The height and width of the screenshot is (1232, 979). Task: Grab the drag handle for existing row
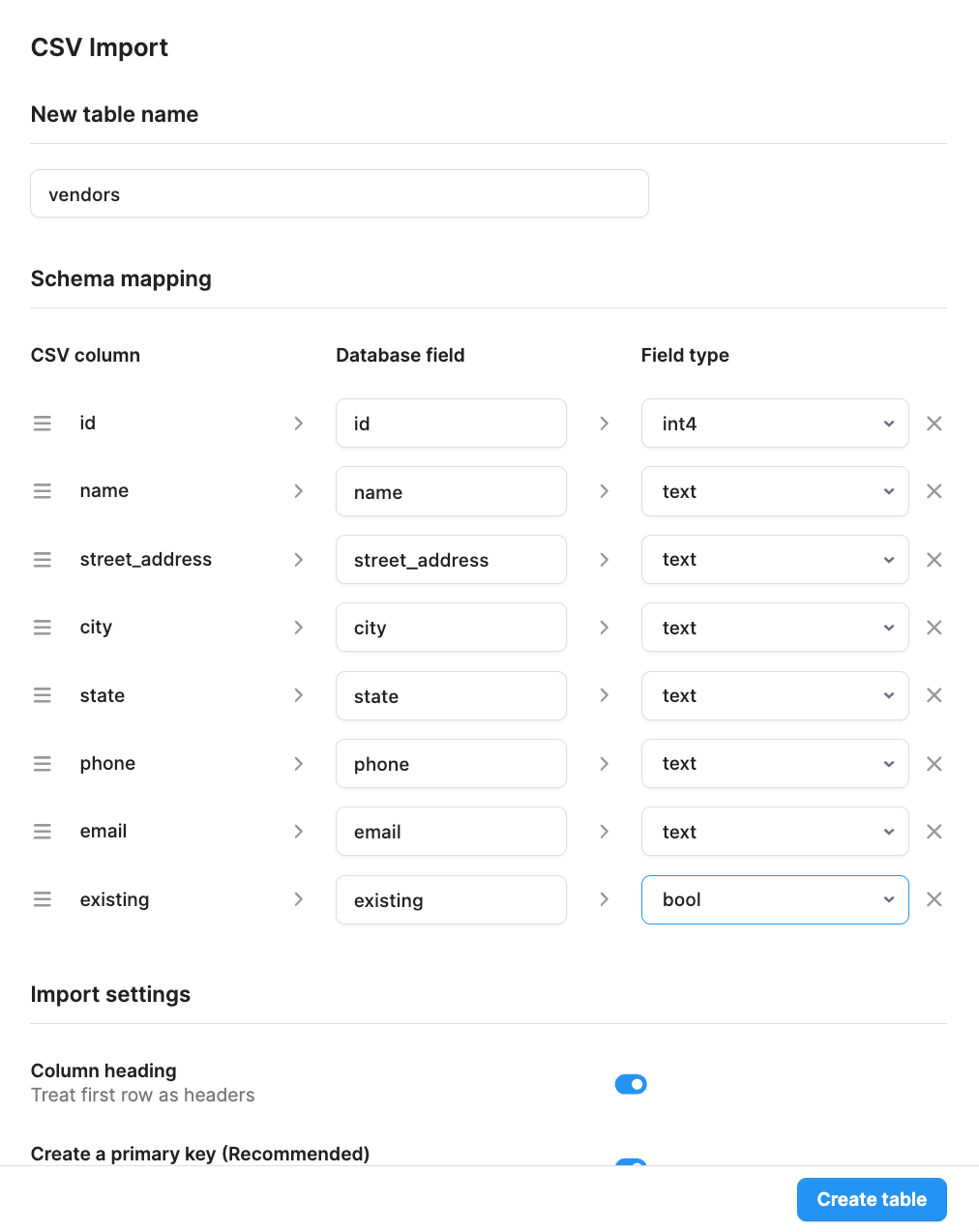click(43, 899)
